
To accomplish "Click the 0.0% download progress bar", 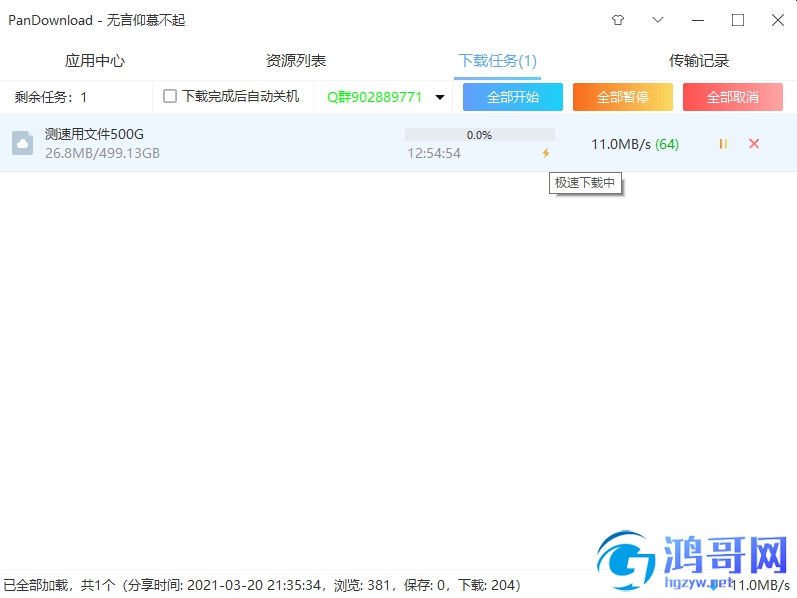I will tap(479, 135).
